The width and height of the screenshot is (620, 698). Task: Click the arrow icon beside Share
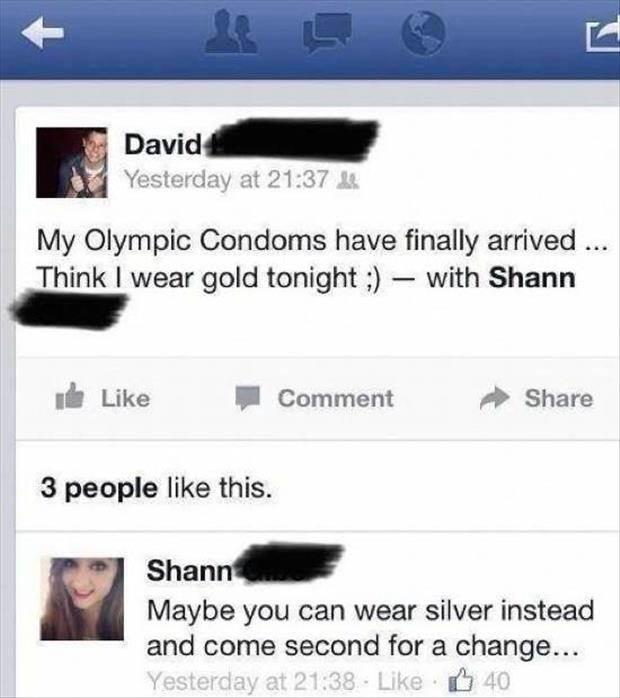(494, 398)
